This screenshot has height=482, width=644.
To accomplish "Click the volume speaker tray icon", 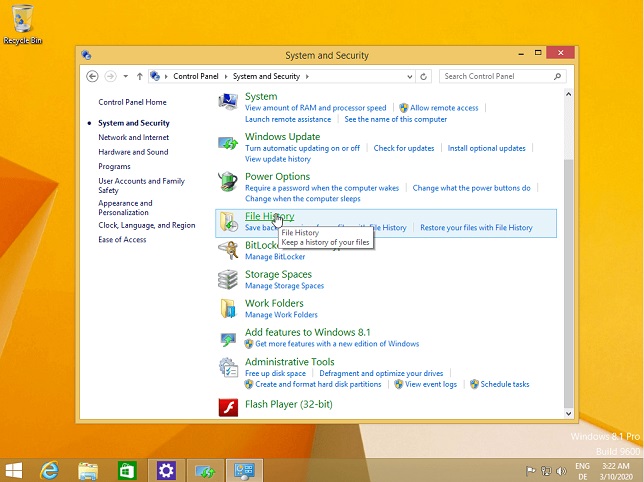I will 561,471.
